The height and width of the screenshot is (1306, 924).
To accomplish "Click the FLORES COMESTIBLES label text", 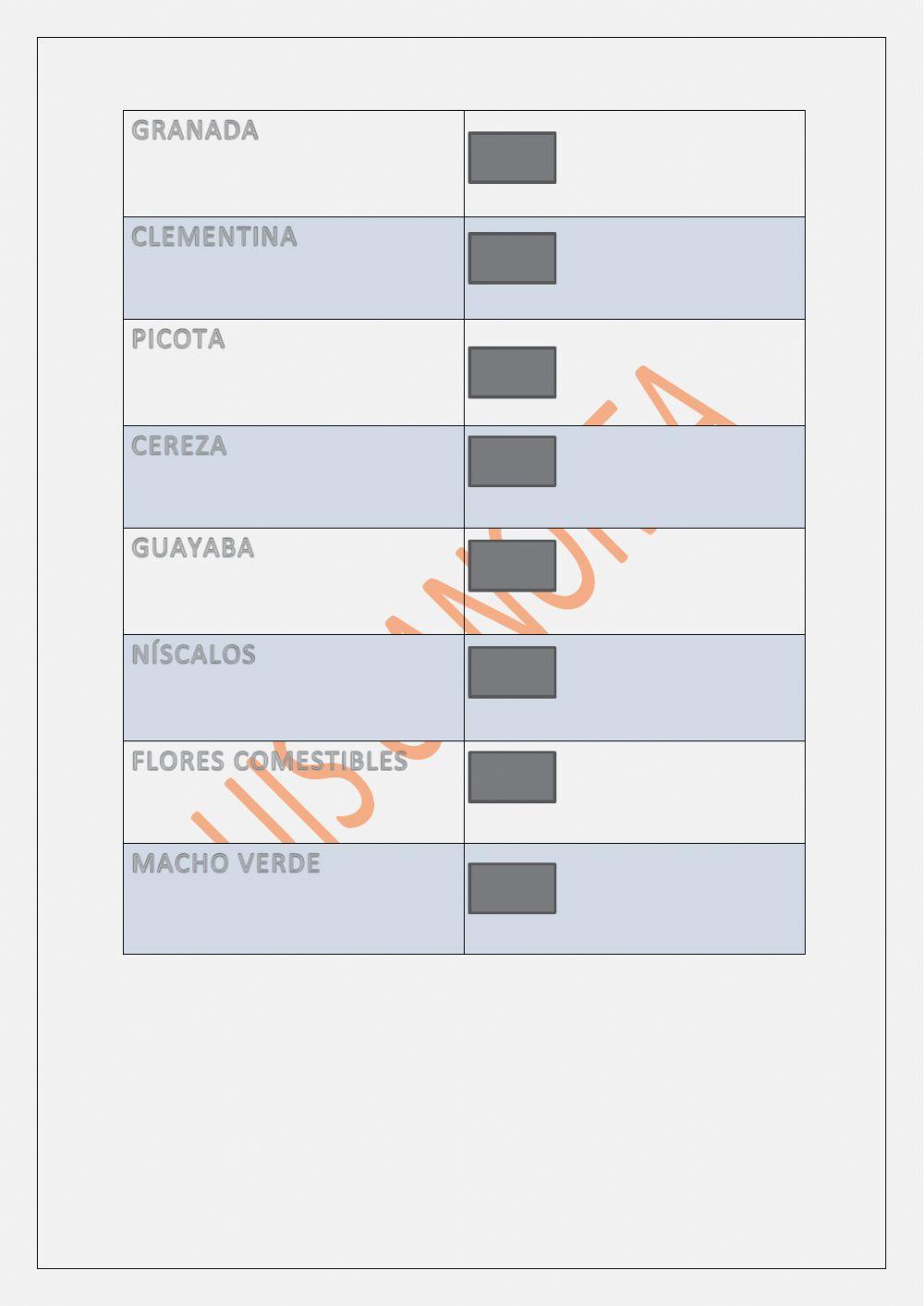I will pyautogui.click(x=269, y=761).
